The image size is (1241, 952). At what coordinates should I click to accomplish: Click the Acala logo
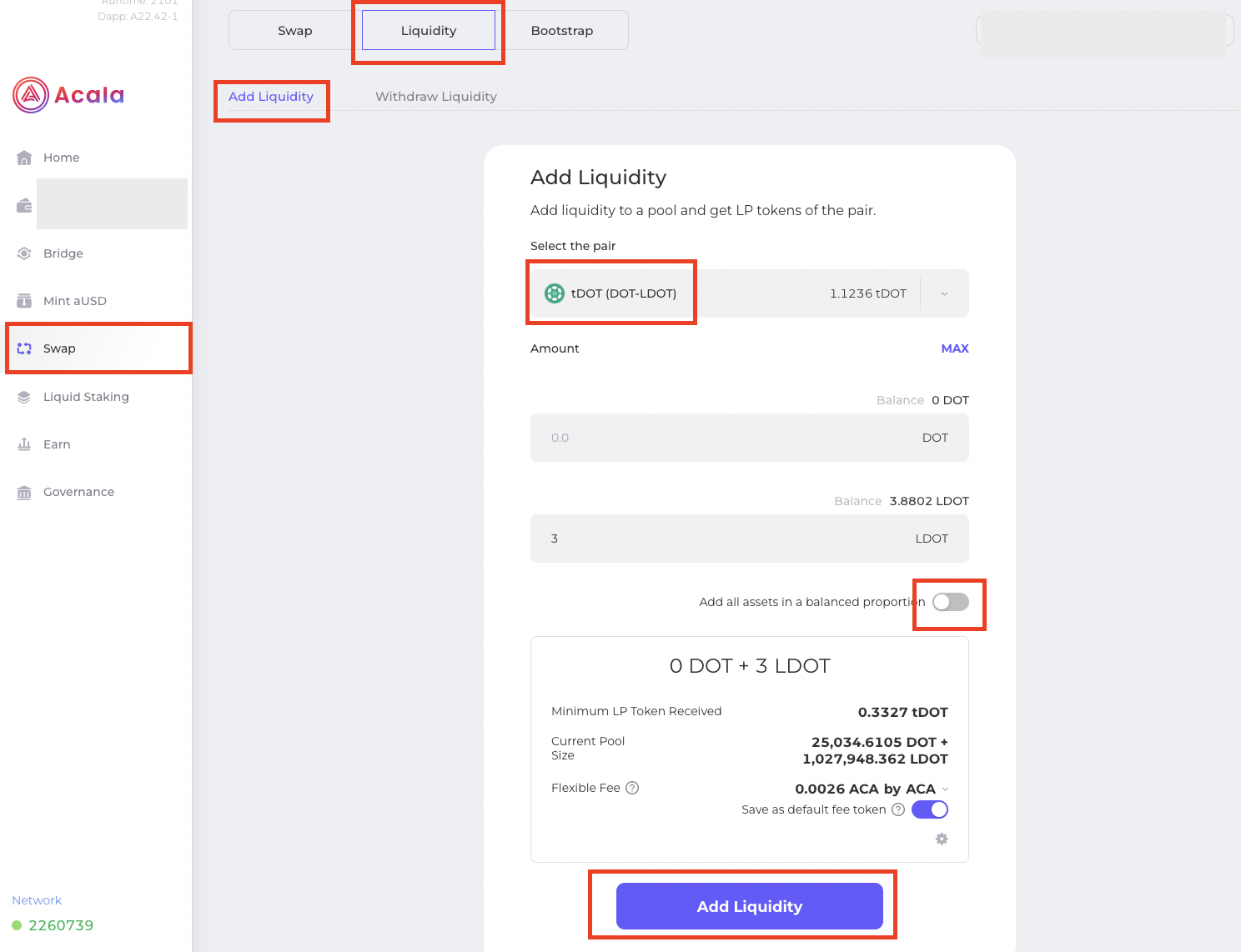(x=68, y=95)
